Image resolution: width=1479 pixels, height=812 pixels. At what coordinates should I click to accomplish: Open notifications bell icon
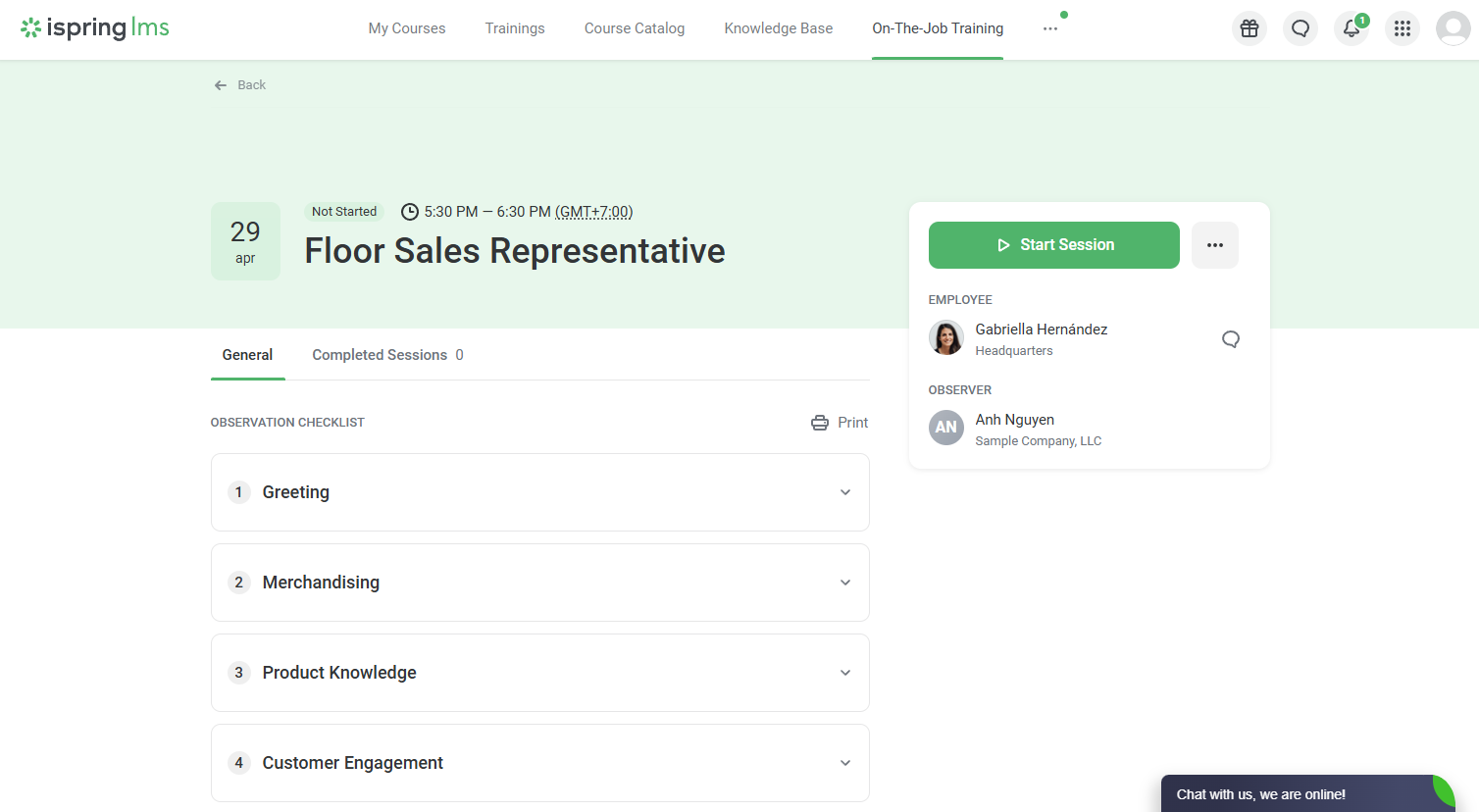pos(1351,28)
